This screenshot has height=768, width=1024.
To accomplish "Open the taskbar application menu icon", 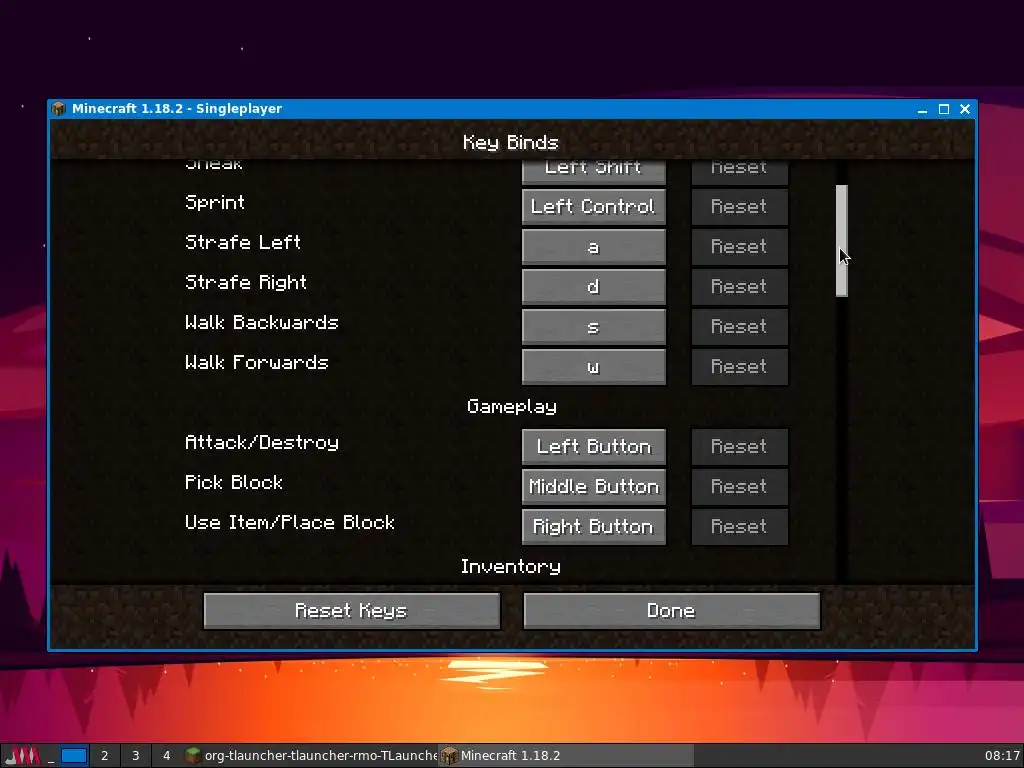I will [x=23, y=756].
